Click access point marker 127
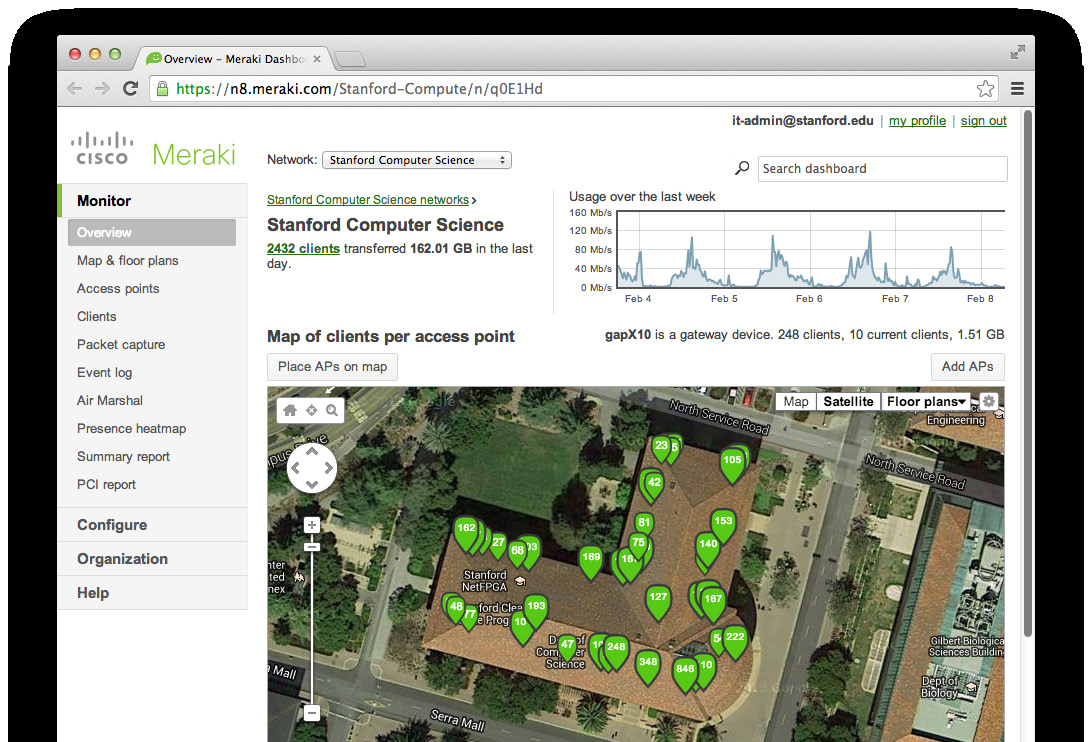 658,603
